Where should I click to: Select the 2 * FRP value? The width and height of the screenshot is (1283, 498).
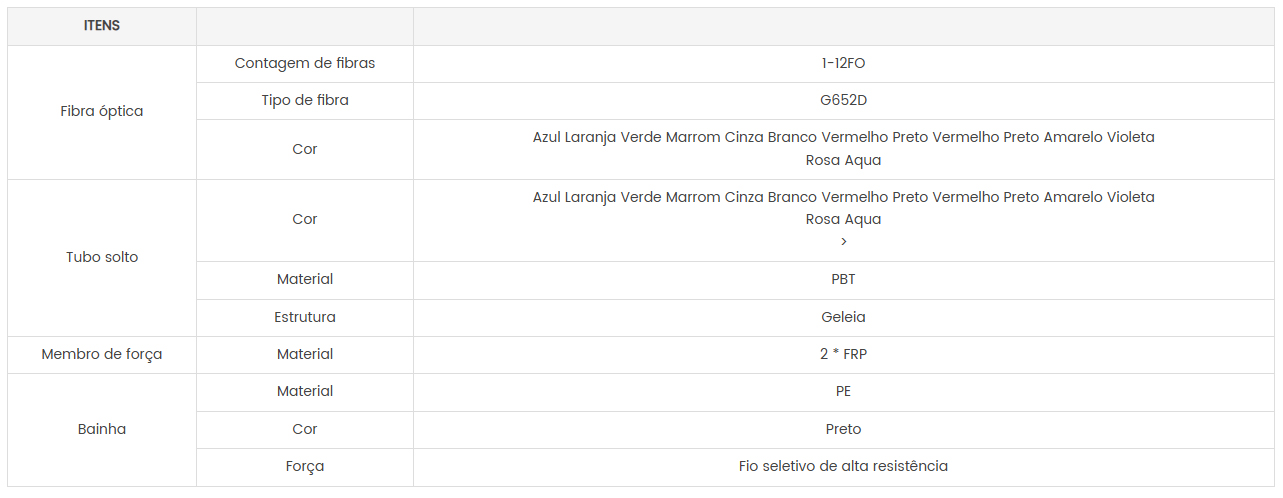[843, 354]
